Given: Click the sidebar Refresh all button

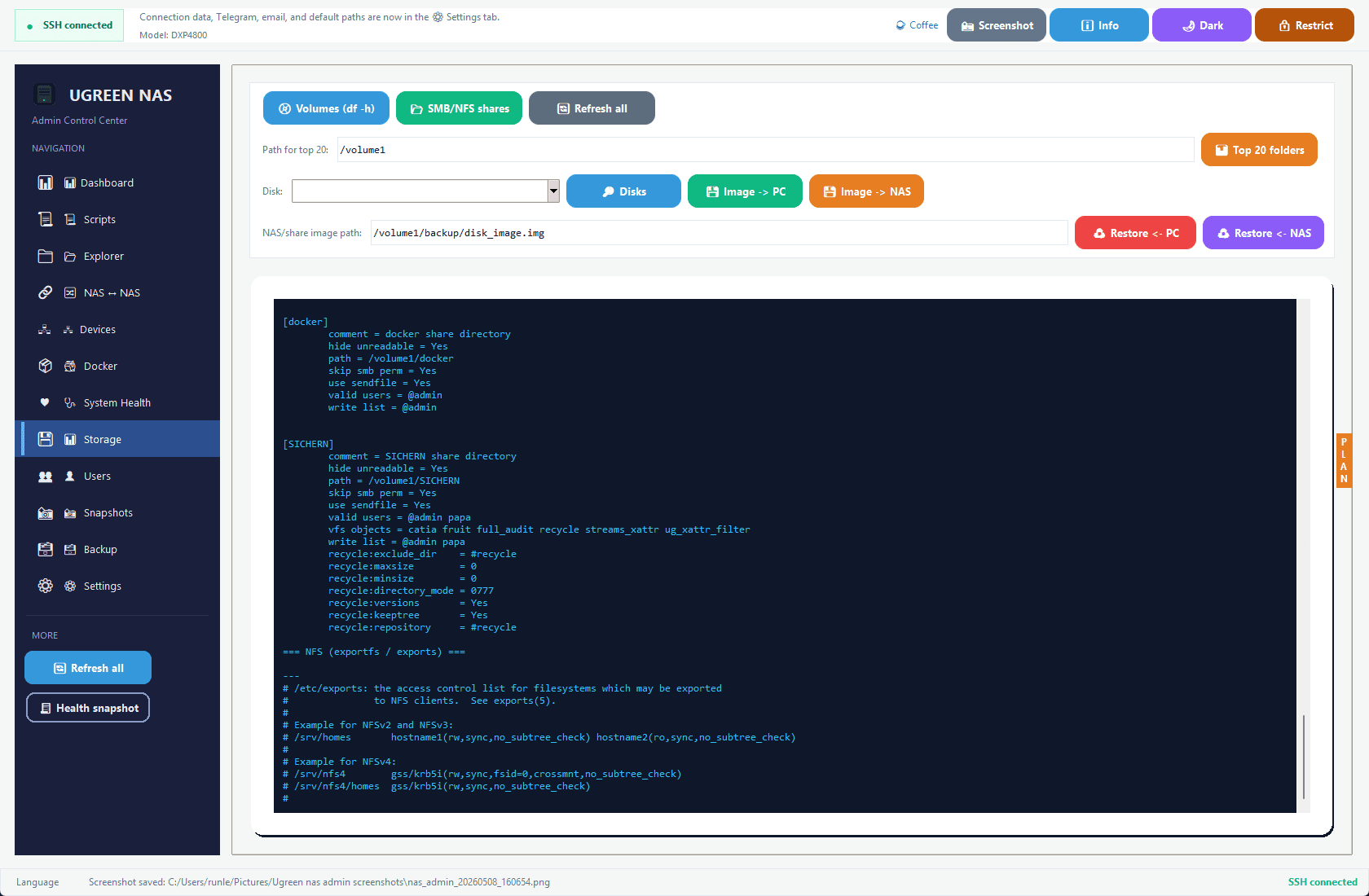Looking at the screenshot, I should click(x=88, y=668).
